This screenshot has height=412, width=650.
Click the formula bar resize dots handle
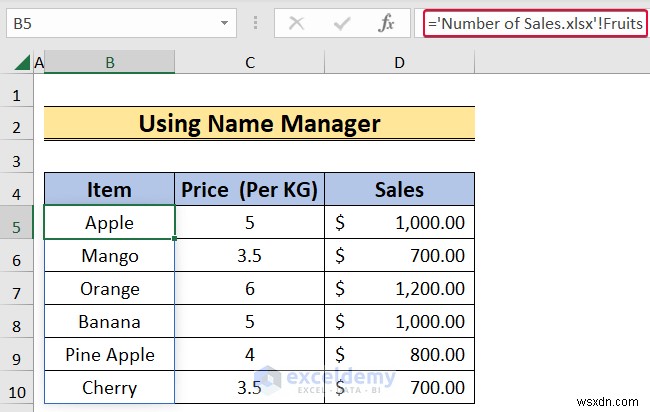tap(255, 23)
